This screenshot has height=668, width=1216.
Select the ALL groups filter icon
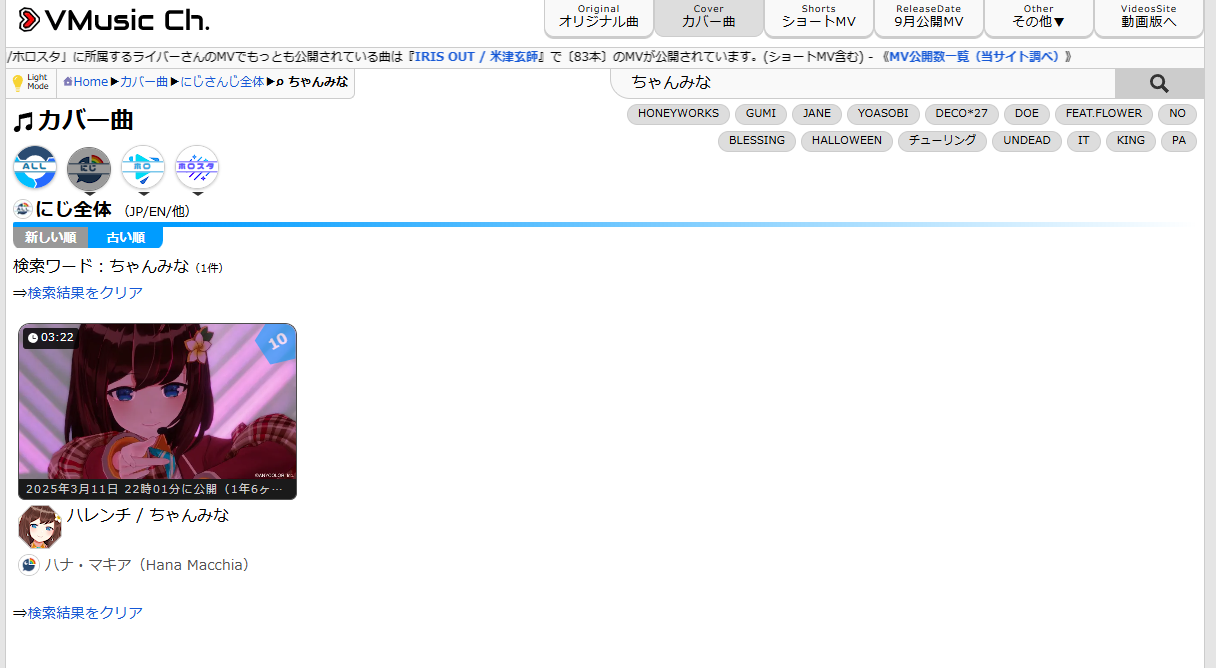pyautogui.click(x=35, y=168)
